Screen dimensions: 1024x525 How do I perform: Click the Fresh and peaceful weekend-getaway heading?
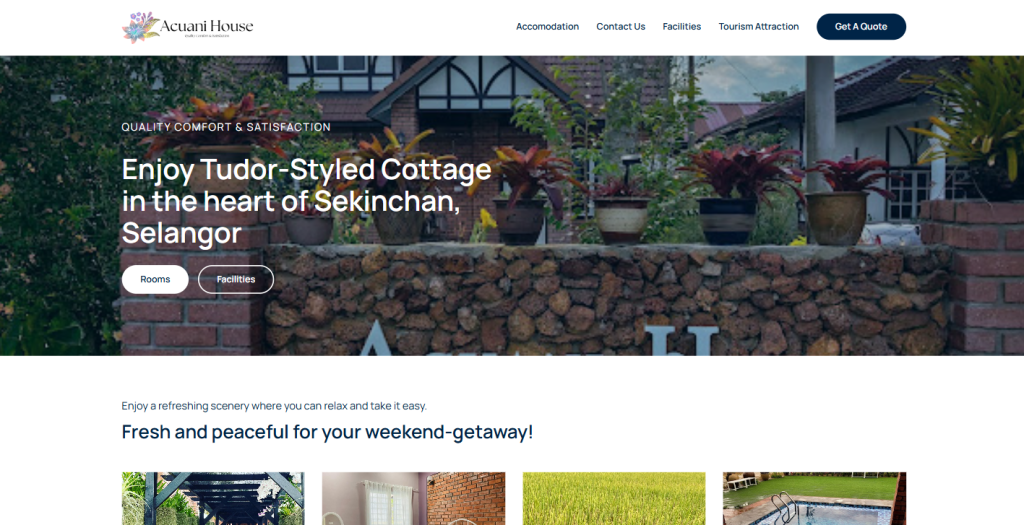click(x=327, y=432)
